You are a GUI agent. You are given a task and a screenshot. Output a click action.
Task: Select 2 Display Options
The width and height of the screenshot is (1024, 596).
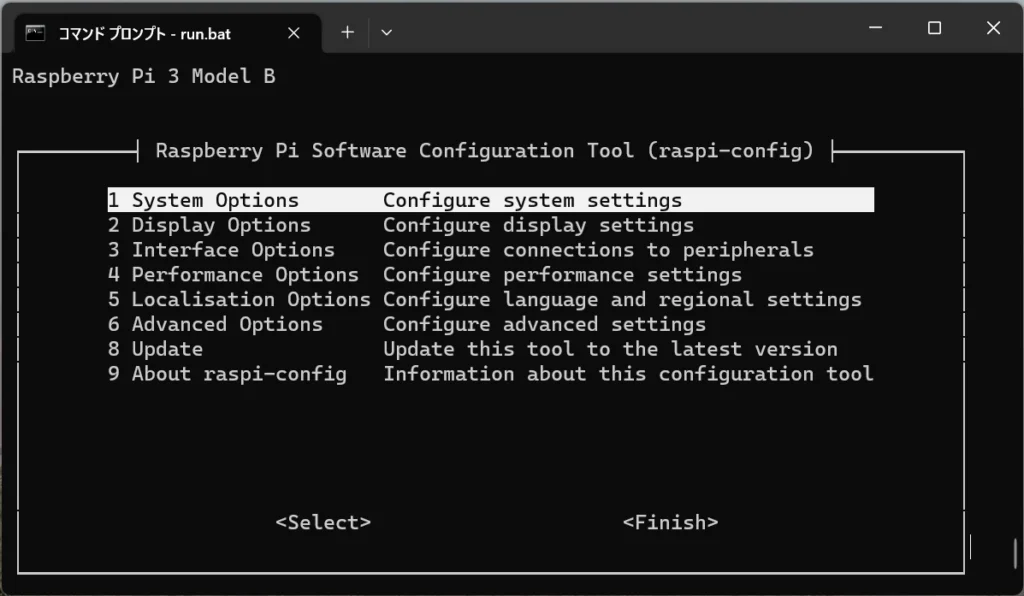(210, 225)
